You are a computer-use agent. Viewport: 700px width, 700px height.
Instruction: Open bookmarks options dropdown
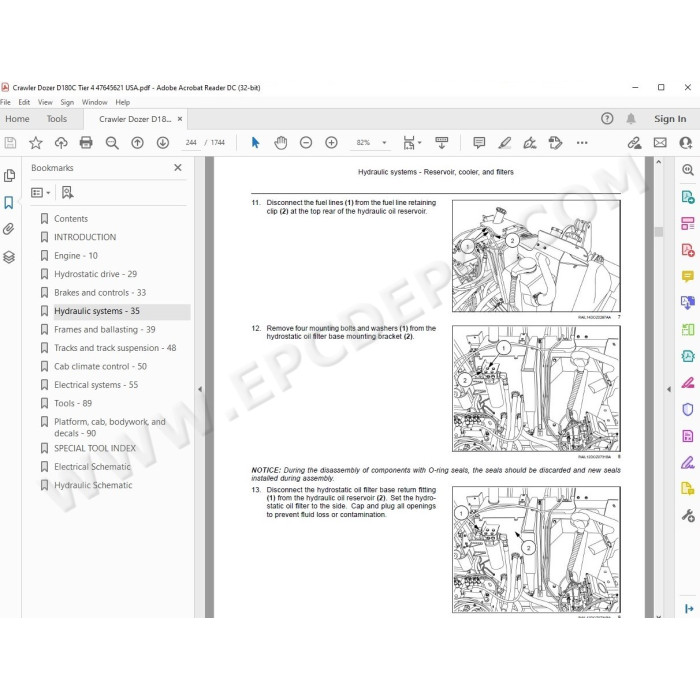tap(40, 193)
